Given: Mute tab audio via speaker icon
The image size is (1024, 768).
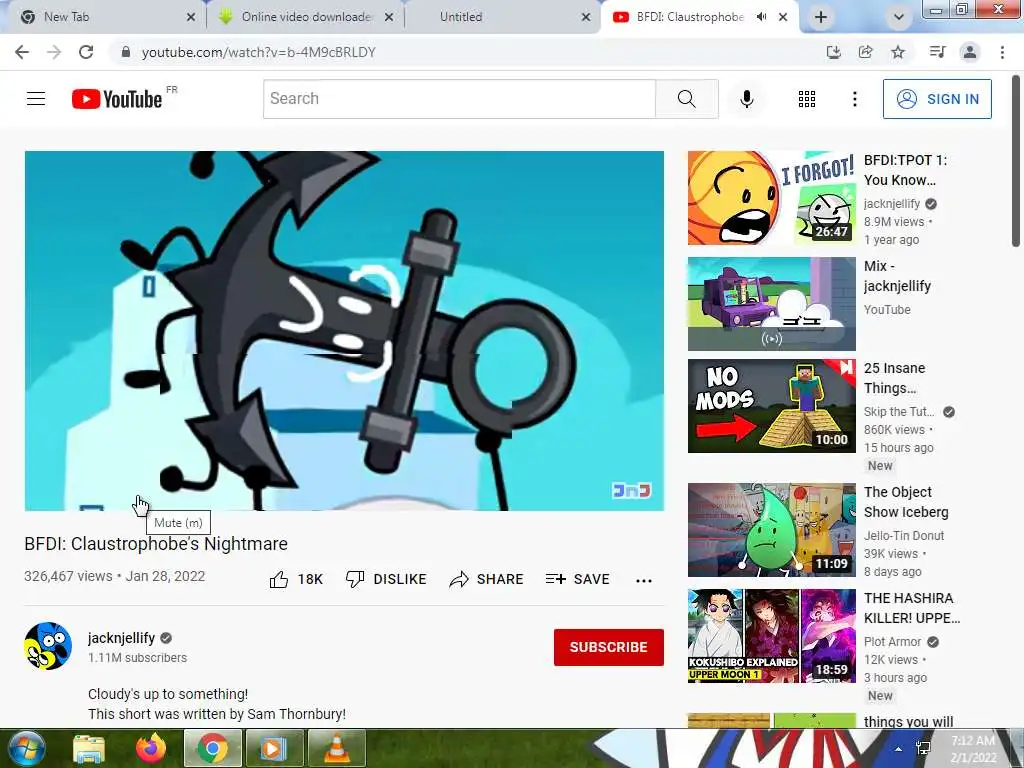Looking at the screenshot, I should [x=761, y=17].
